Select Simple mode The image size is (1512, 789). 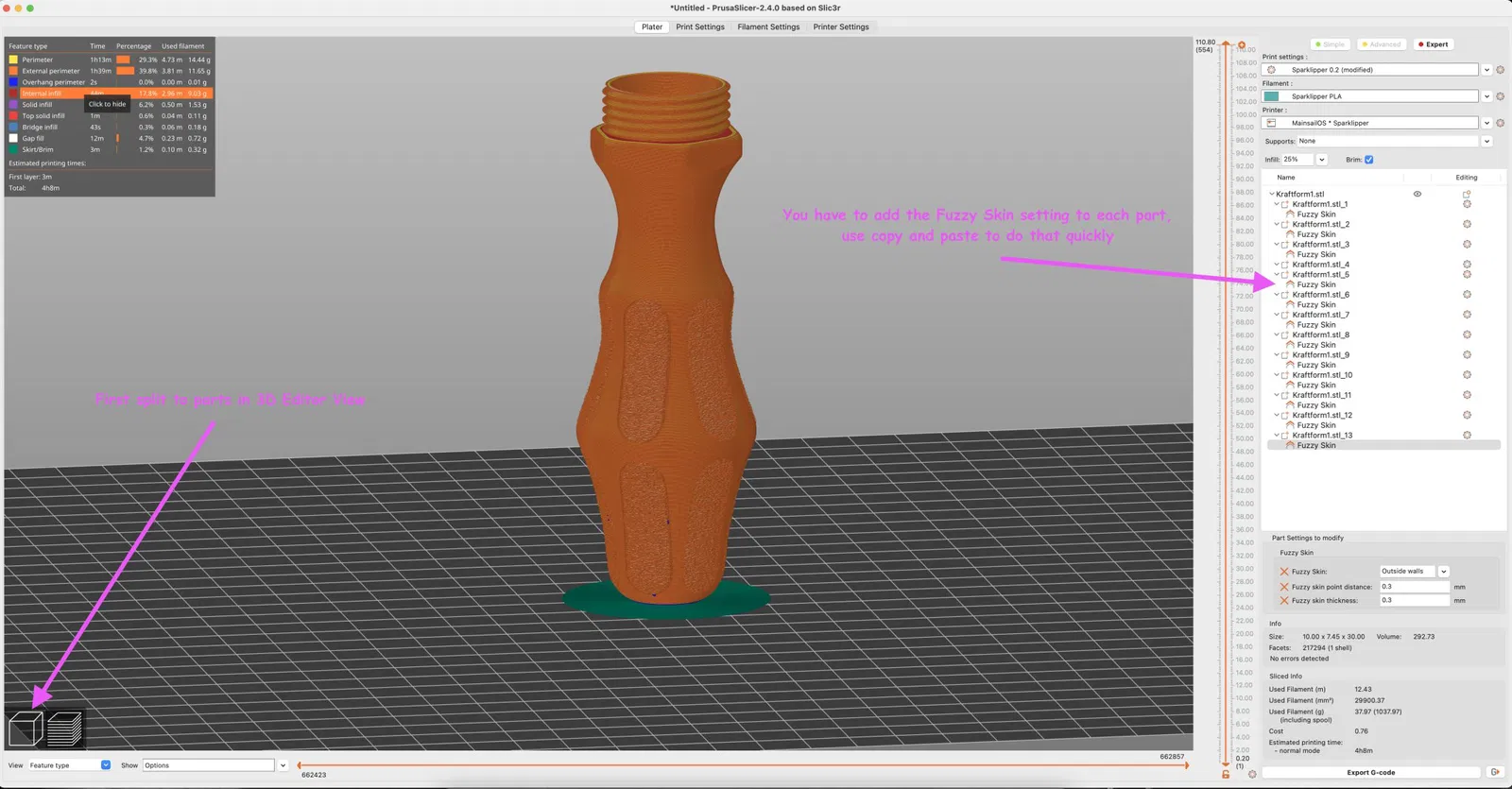tap(1331, 44)
